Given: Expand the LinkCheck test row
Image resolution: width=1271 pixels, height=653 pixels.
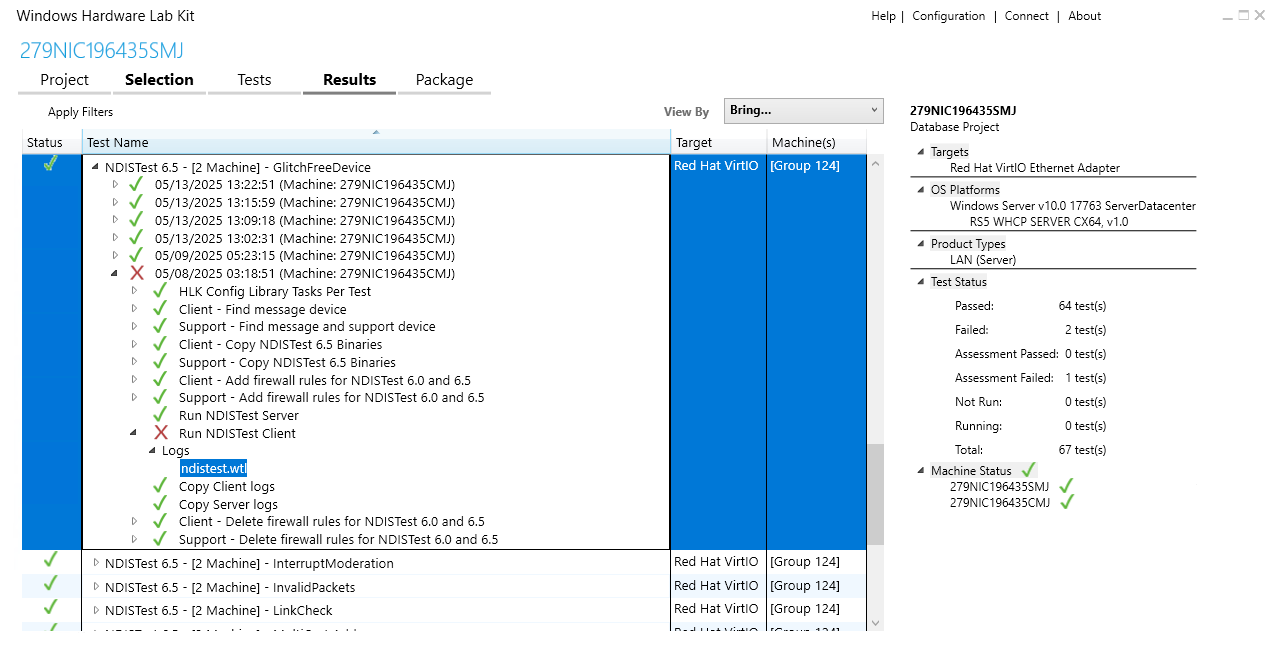Looking at the screenshot, I should [x=96, y=610].
